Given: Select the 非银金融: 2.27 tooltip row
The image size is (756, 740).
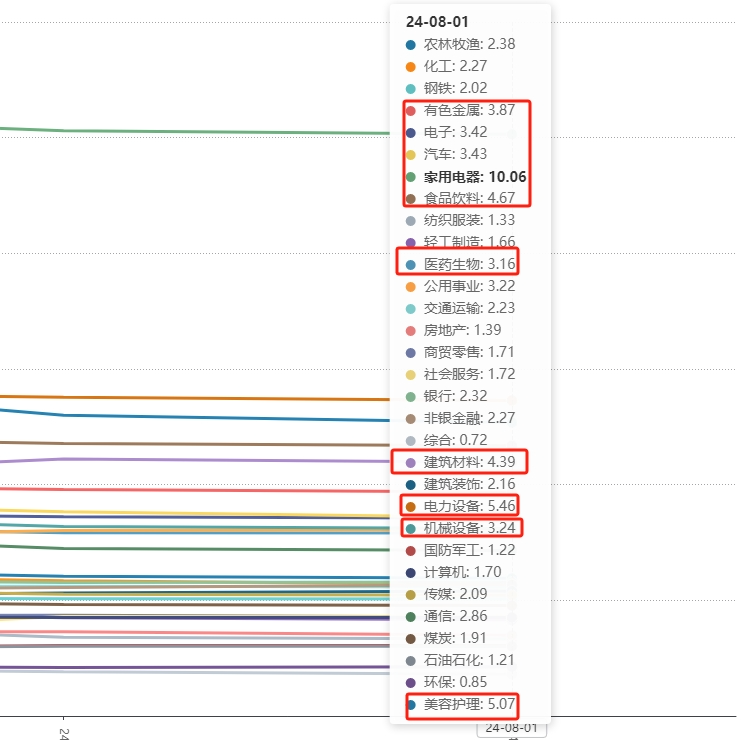Looking at the screenshot, I should [x=460, y=418].
